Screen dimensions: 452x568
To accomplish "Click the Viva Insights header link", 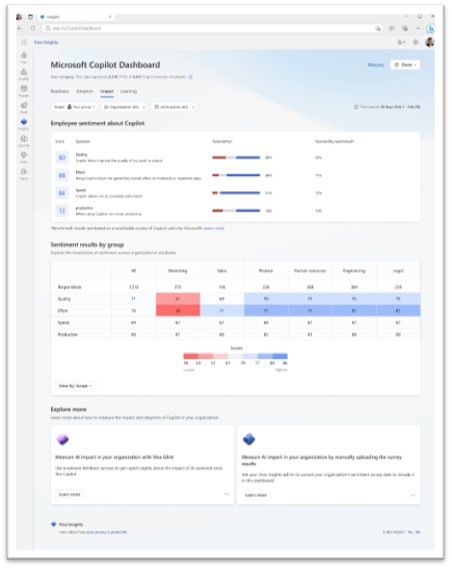I will [x=46, y=42].
